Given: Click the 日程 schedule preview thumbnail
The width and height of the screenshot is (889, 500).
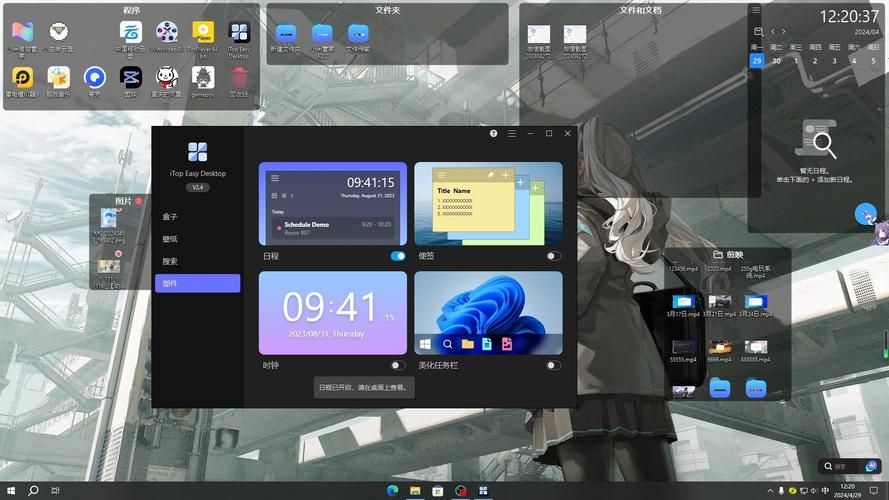Looking at the screenshot, I should point(333,204).
